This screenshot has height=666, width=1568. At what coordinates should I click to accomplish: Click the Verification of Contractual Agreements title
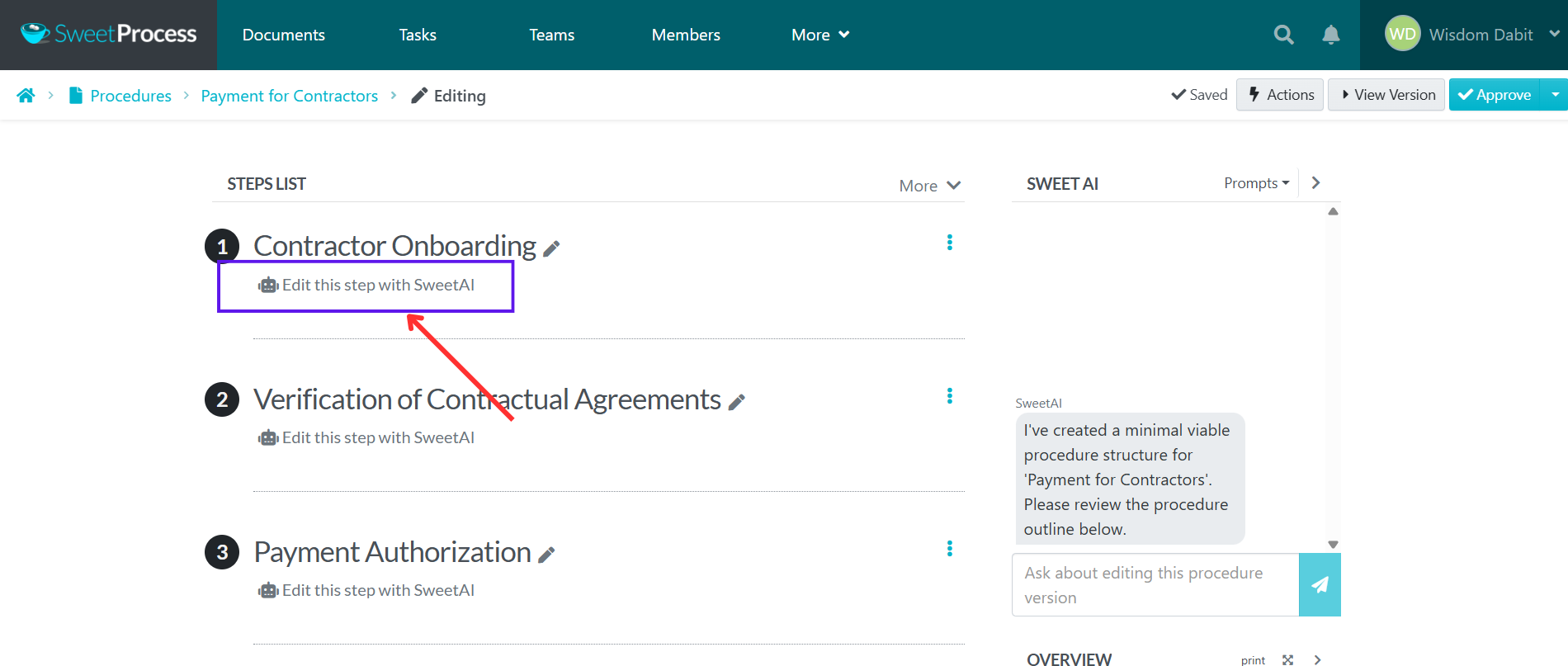click(487, 399)
